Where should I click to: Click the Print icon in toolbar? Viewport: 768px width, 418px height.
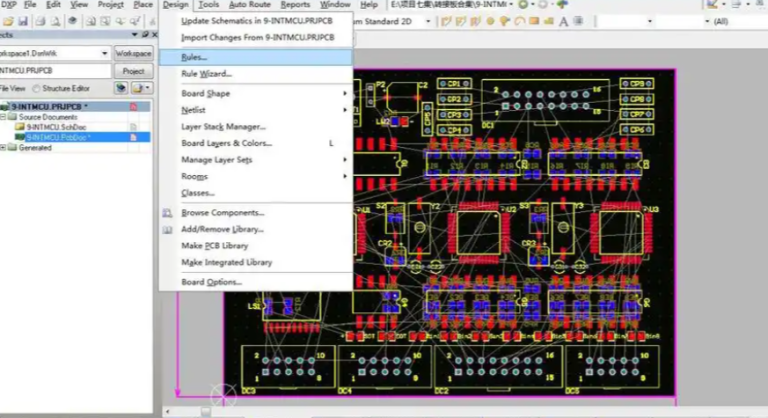41,21
